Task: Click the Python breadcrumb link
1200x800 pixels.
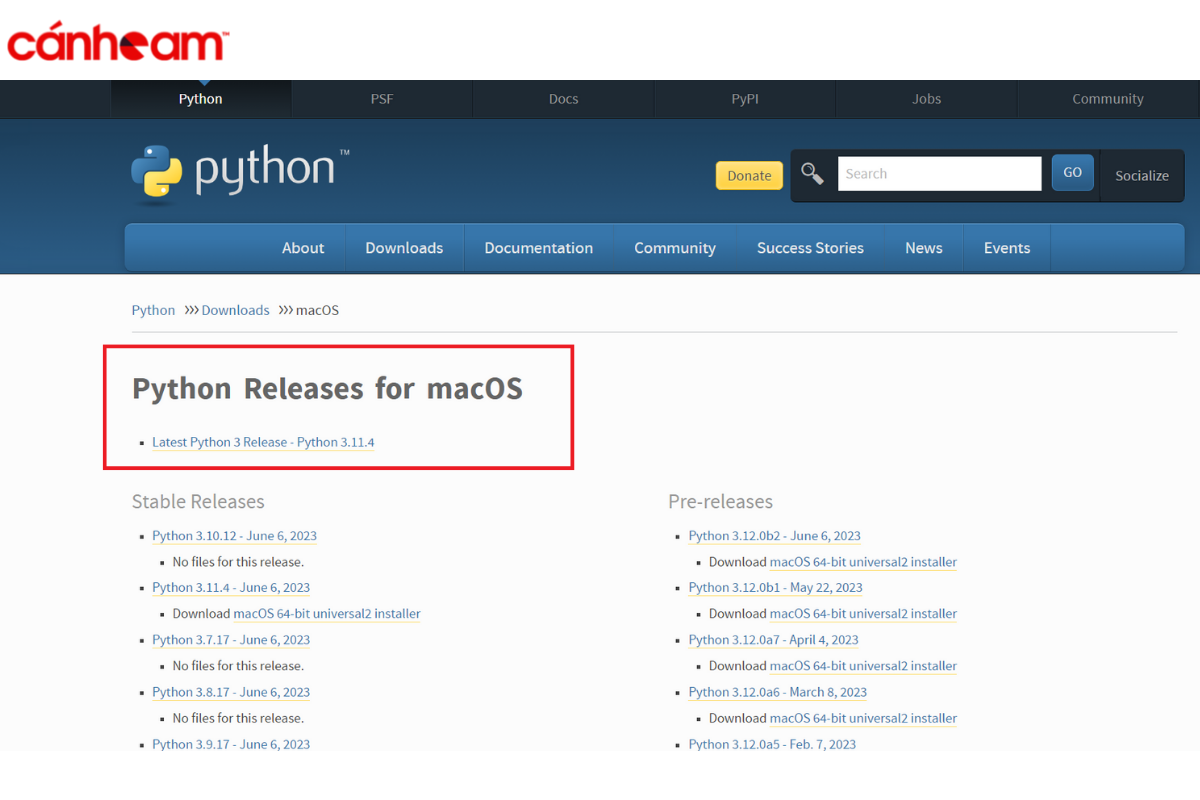Action: (x=153, y=310)
